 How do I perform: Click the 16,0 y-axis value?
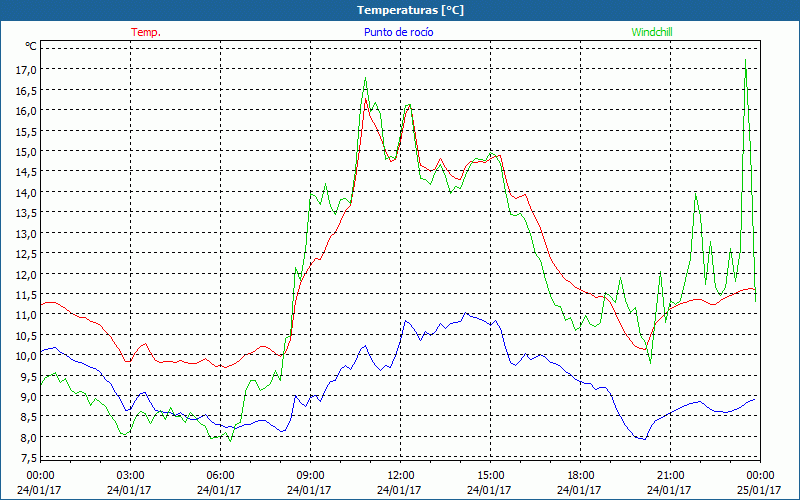(x=27, y=111)
